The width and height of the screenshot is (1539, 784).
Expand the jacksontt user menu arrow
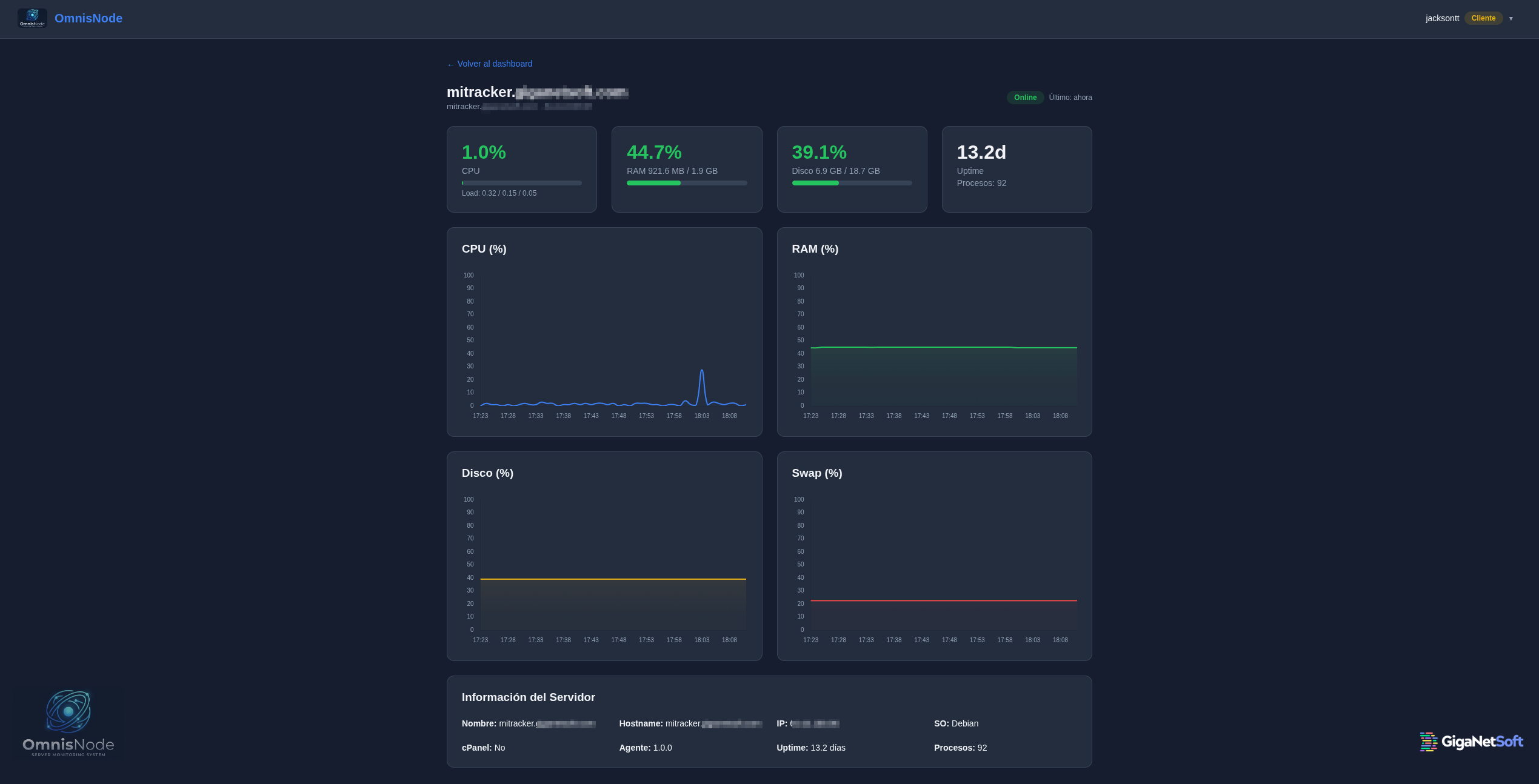tap(1511, 18)
